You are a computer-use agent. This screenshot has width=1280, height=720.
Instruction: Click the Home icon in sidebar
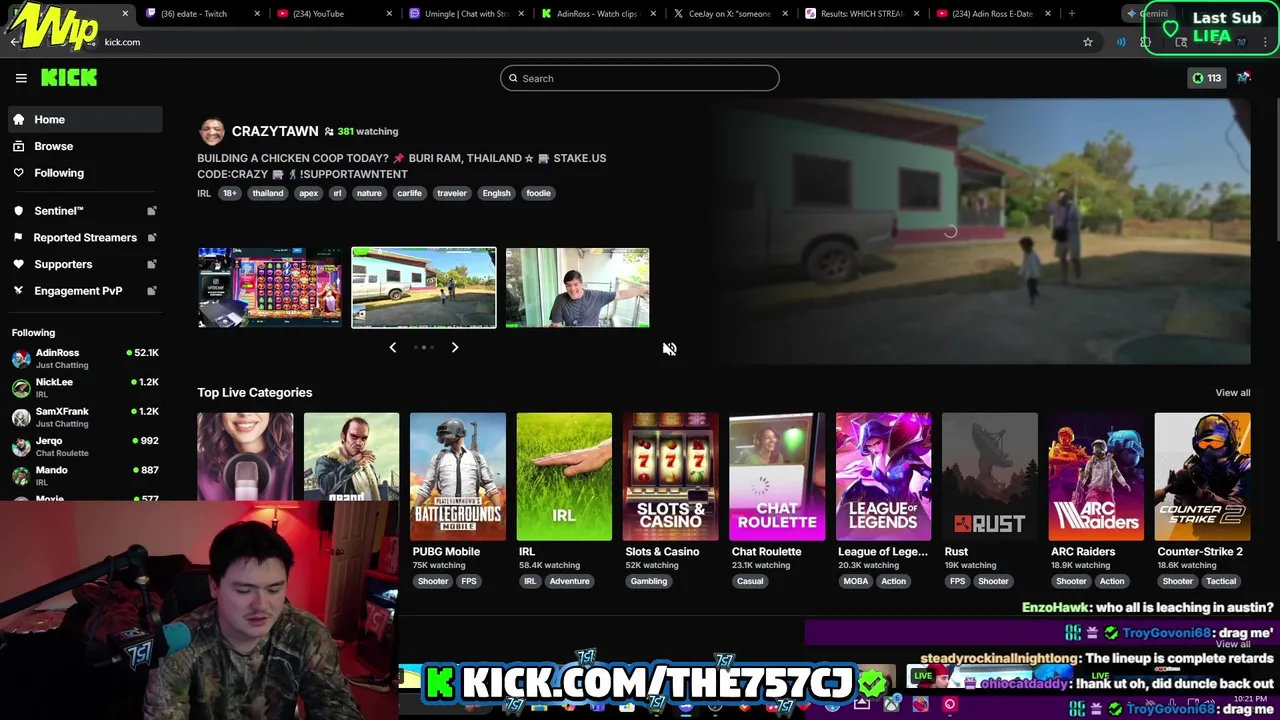pyautogui.click(x=18, y=119)
